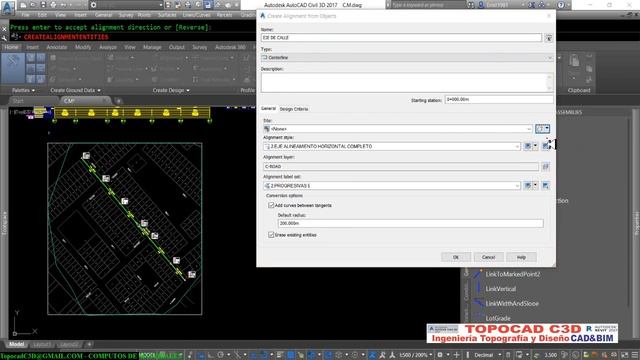The image size is (640, 360).
Task: Open the Analyze ribbon tab
Action: (x=108, y=47)
